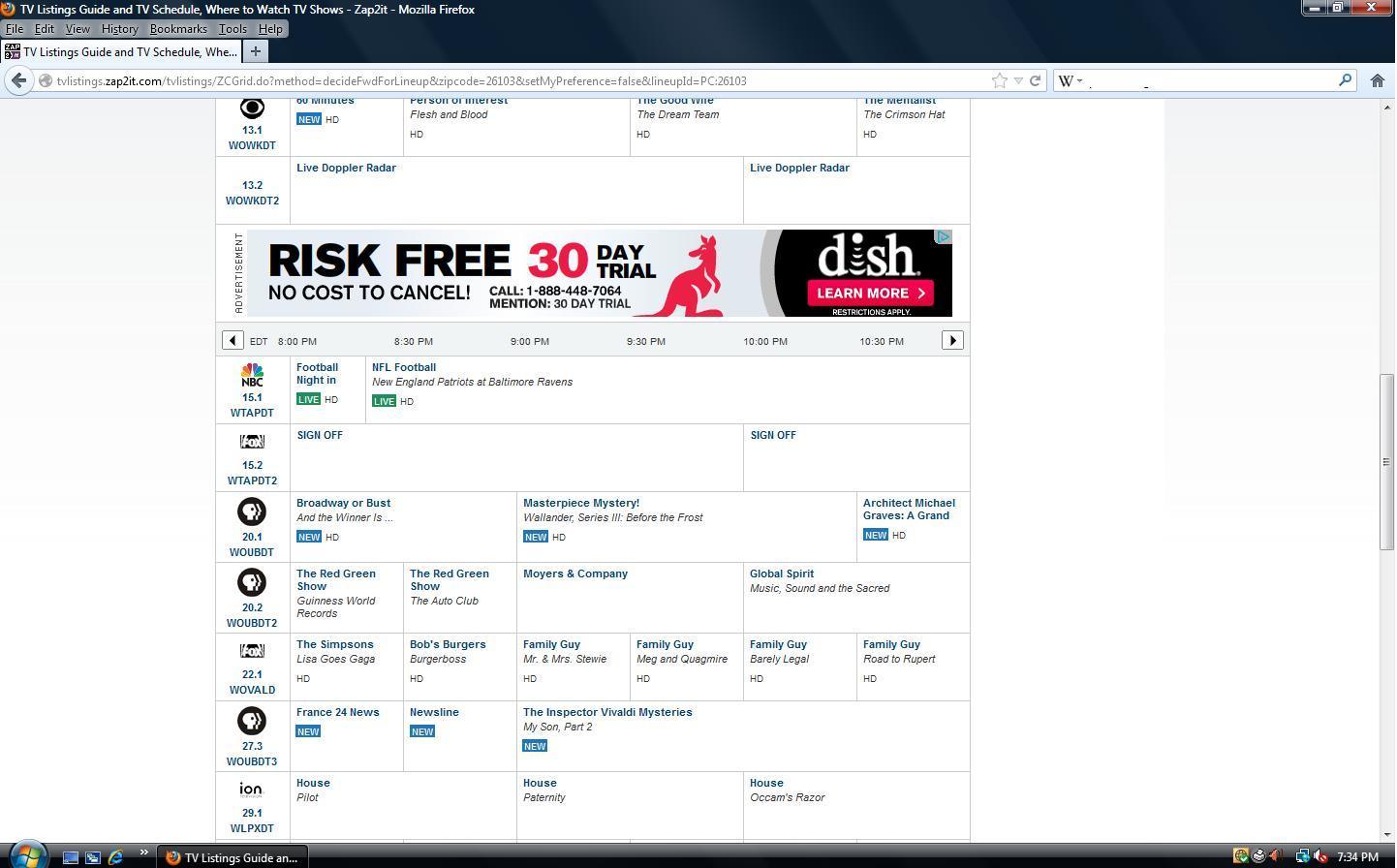The width and height of the screenshot is (1397, 868).
Task: Select the TV Listings Guide browser tab
Action: (121, 51)
